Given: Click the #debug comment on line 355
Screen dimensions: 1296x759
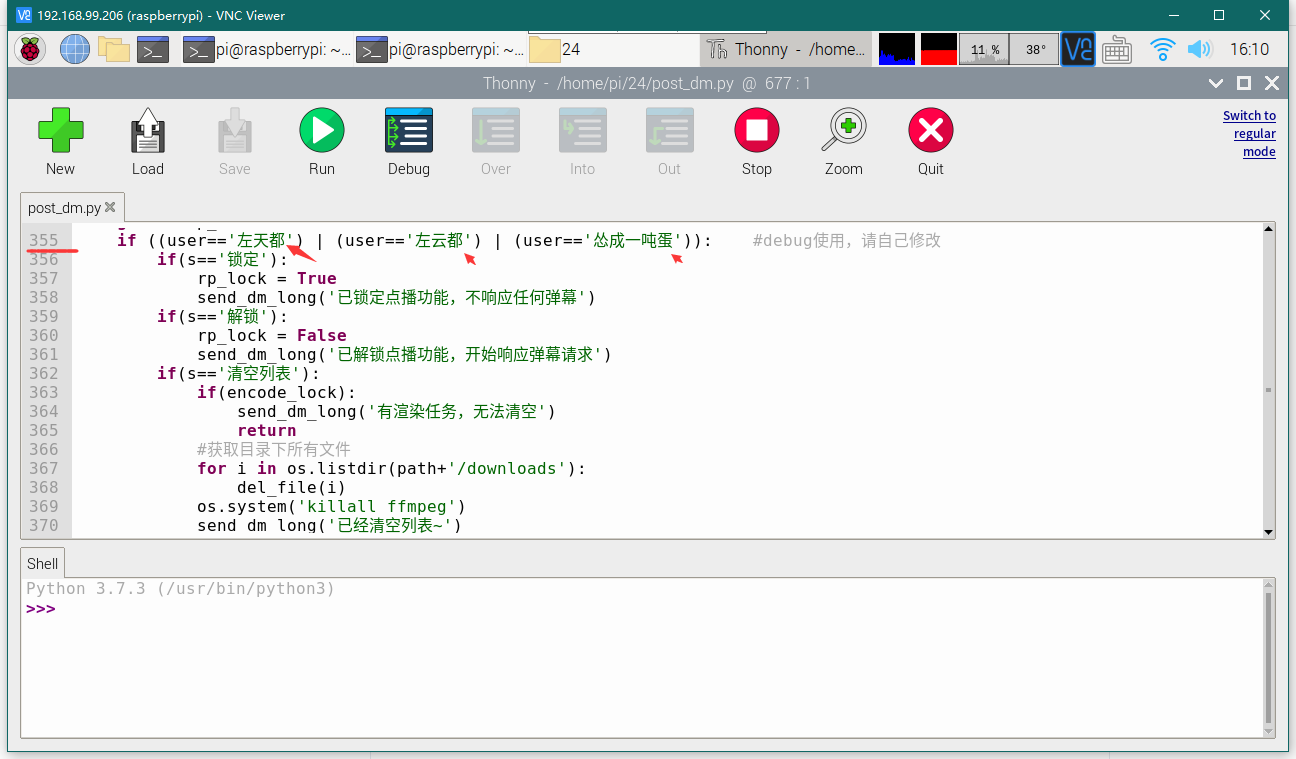Looking at the screenshot, I should tap(847, 240).
